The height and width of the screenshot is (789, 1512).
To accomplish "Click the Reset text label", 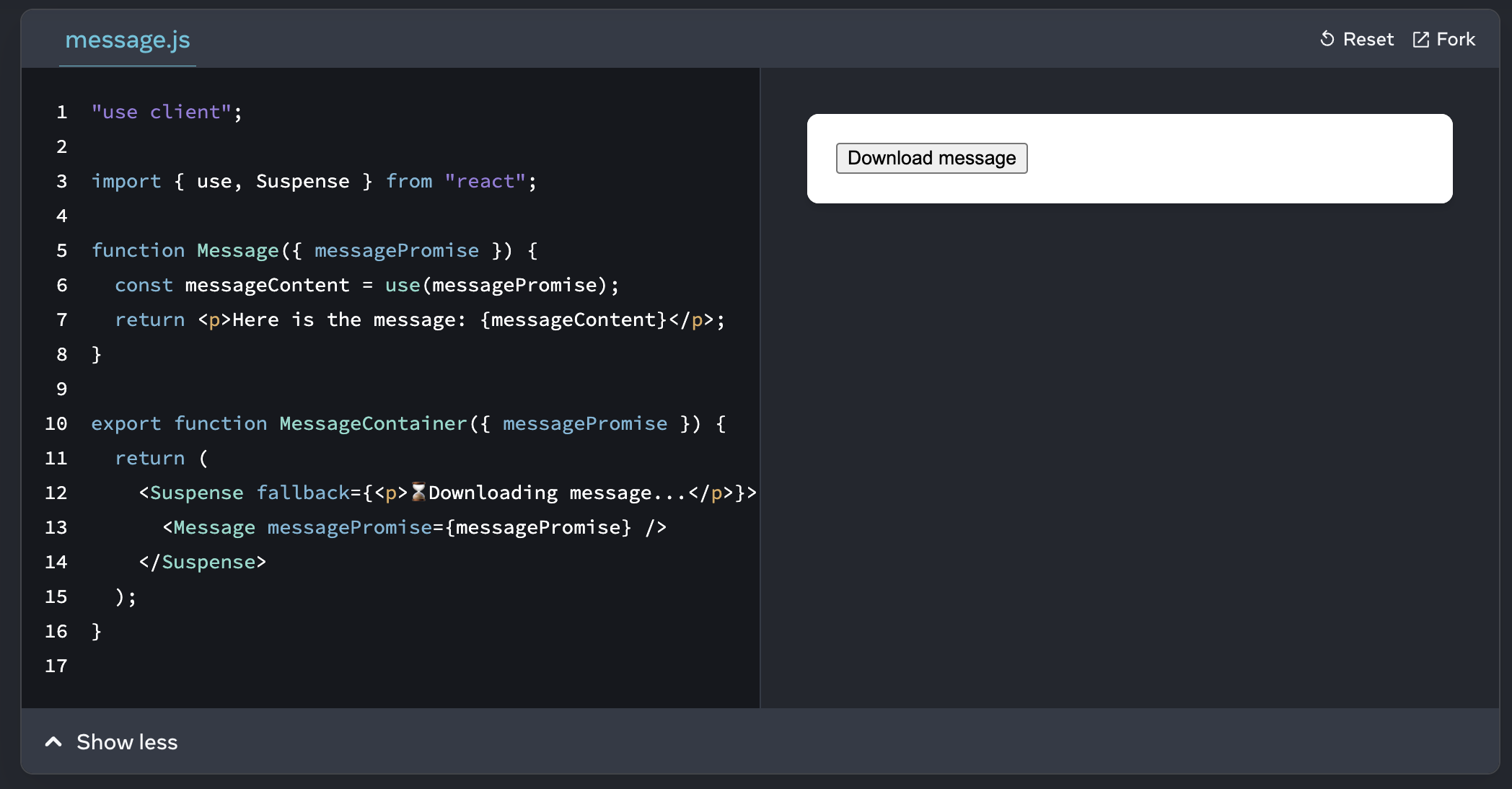I will pyautogui.click(x=1368, y=40).
